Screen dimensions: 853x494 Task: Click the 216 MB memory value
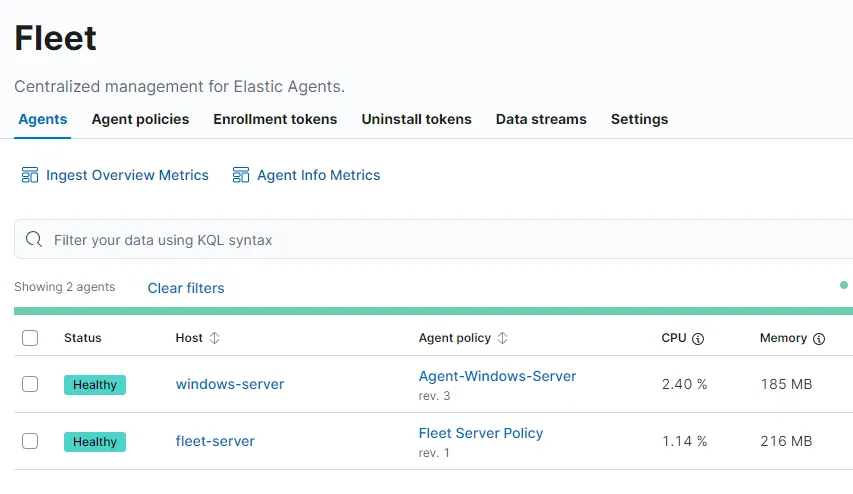pyautogui.click(x=786, y=441)
